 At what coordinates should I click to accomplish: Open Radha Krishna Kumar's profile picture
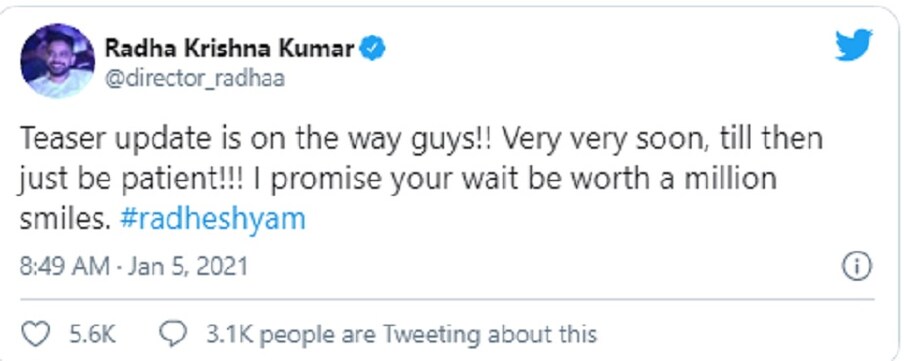coord(57,61)
